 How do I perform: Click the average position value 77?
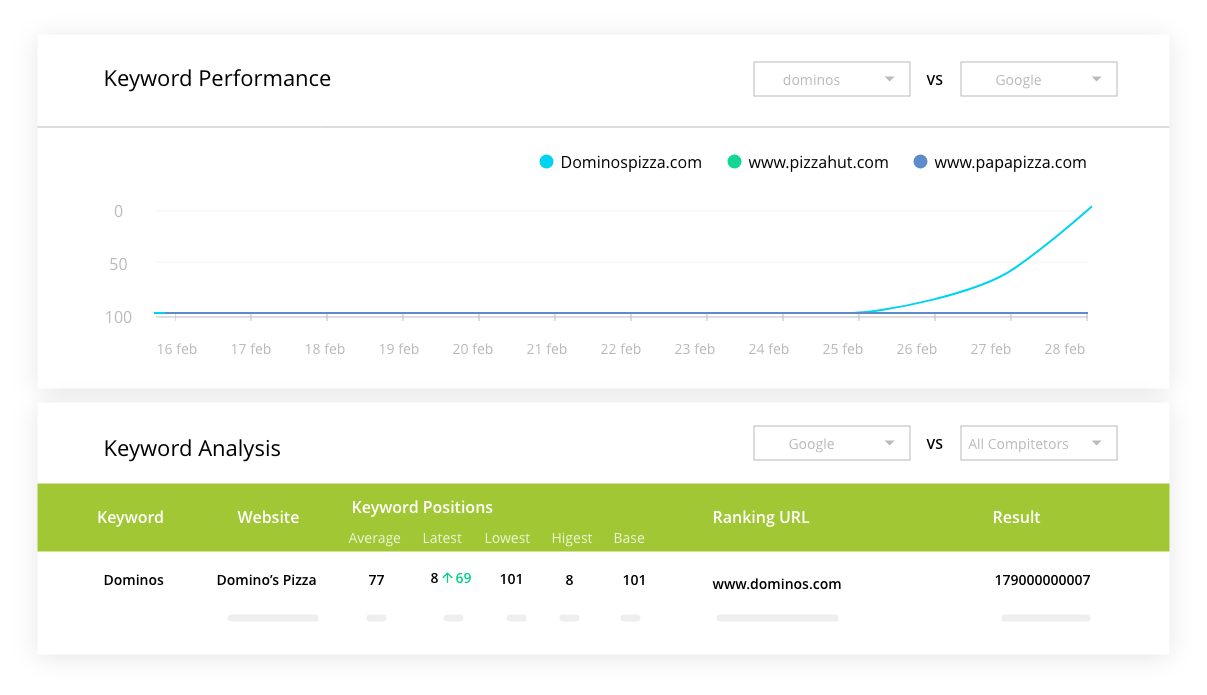click(x=376, y=580)
